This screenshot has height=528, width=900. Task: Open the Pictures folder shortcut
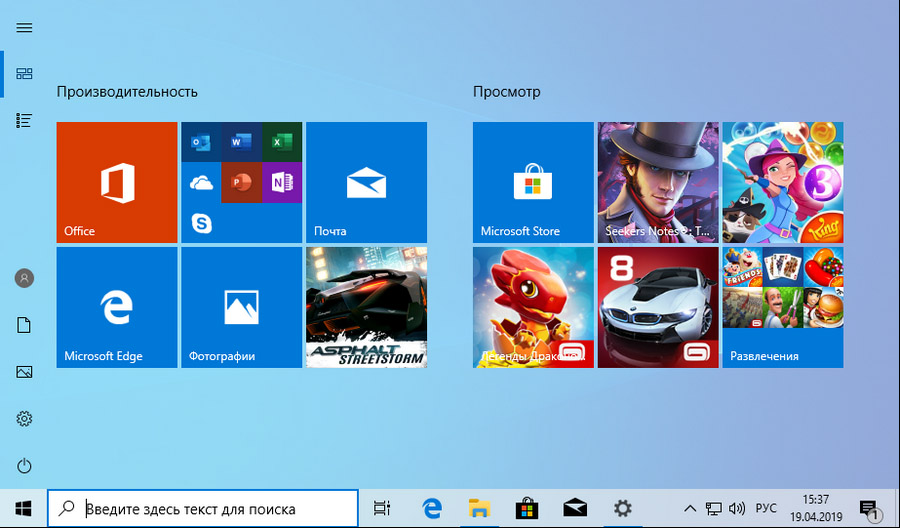[x=24, y=372]
